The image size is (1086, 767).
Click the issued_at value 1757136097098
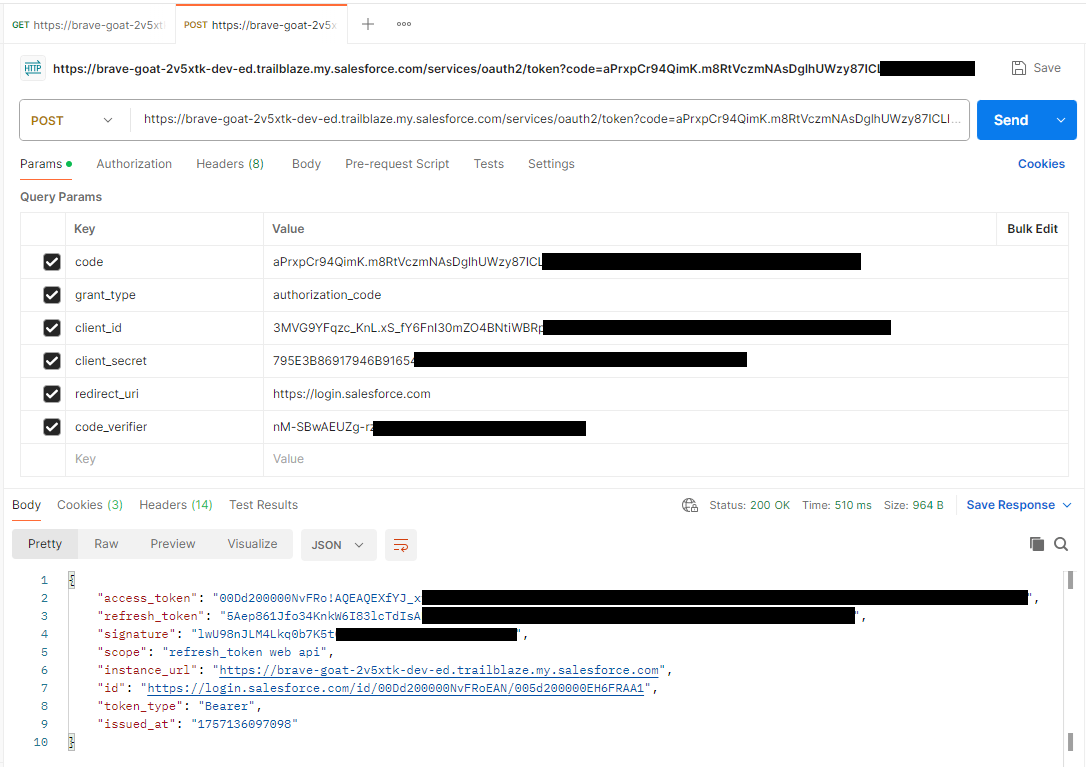click(244, 724)
